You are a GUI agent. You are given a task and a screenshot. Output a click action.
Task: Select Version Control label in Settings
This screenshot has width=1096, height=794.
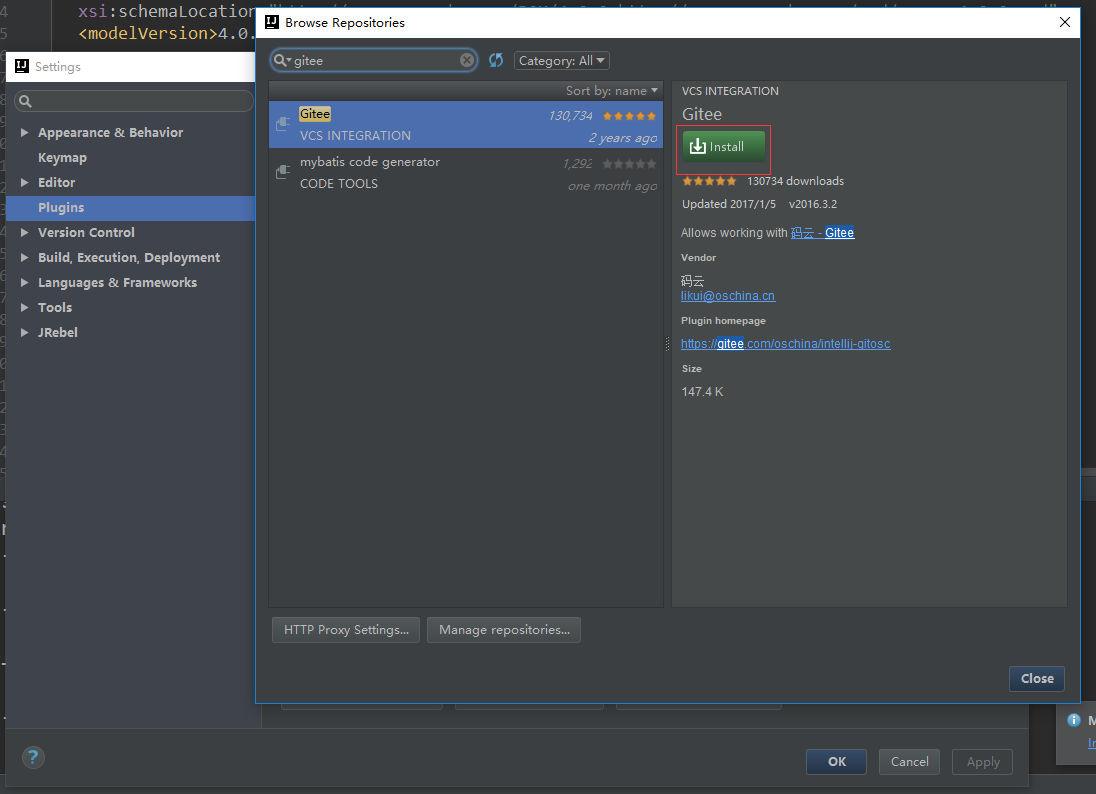pos(86,233)
